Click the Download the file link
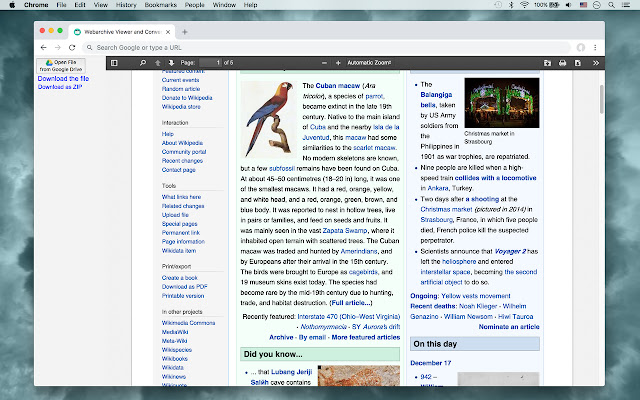 tap(63, 78)
